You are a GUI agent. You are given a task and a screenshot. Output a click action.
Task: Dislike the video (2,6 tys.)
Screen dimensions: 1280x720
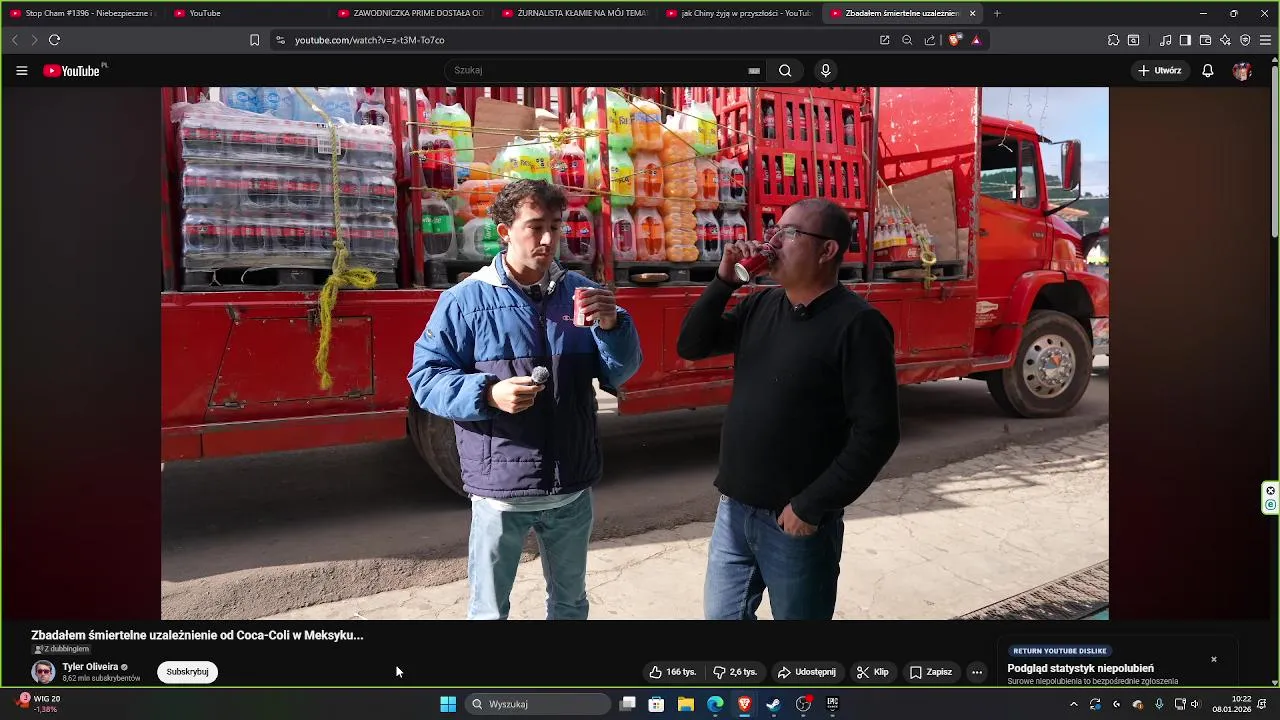tap(735, 672)
